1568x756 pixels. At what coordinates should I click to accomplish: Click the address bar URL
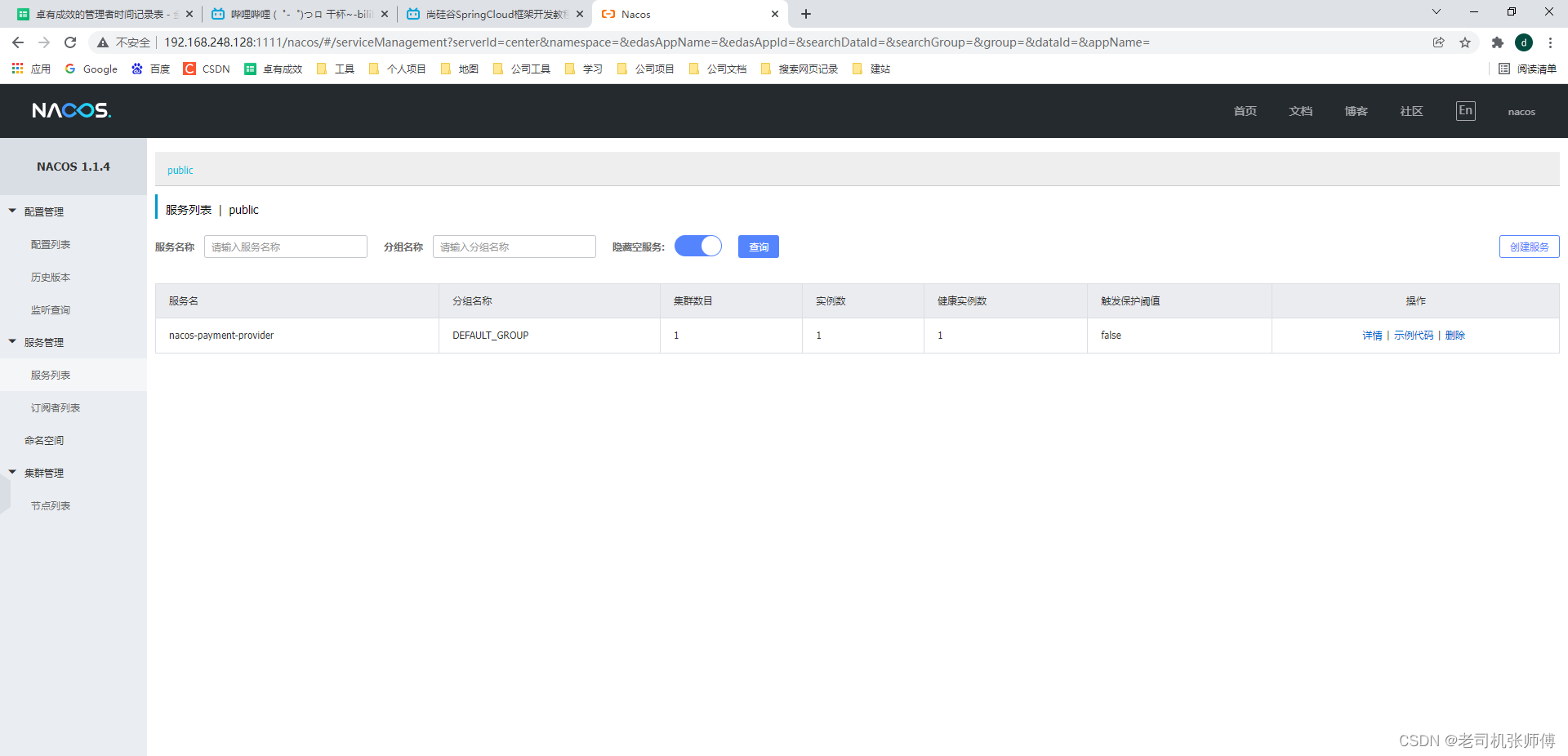click(x=657, y=42)
